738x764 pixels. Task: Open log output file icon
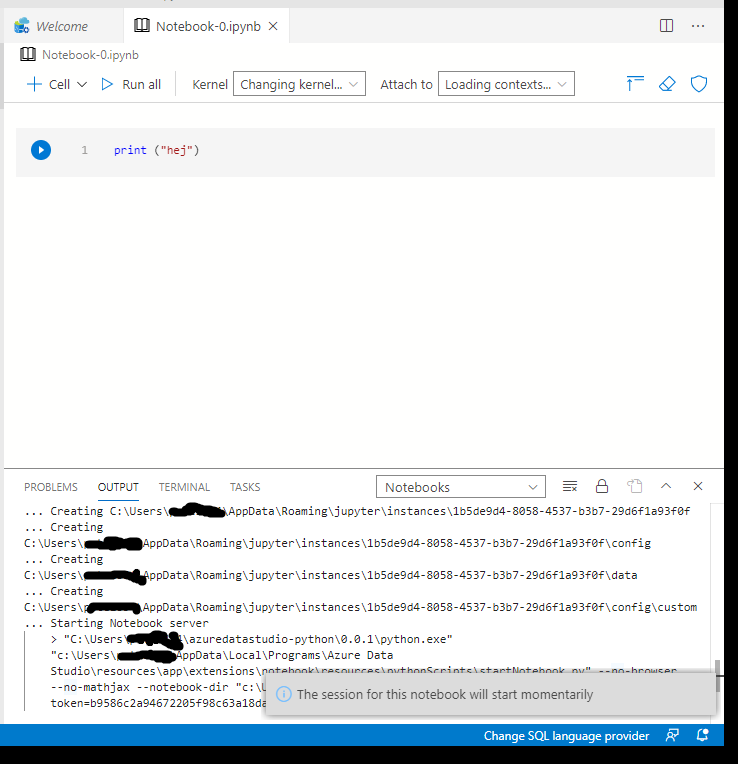pos(634,486)
